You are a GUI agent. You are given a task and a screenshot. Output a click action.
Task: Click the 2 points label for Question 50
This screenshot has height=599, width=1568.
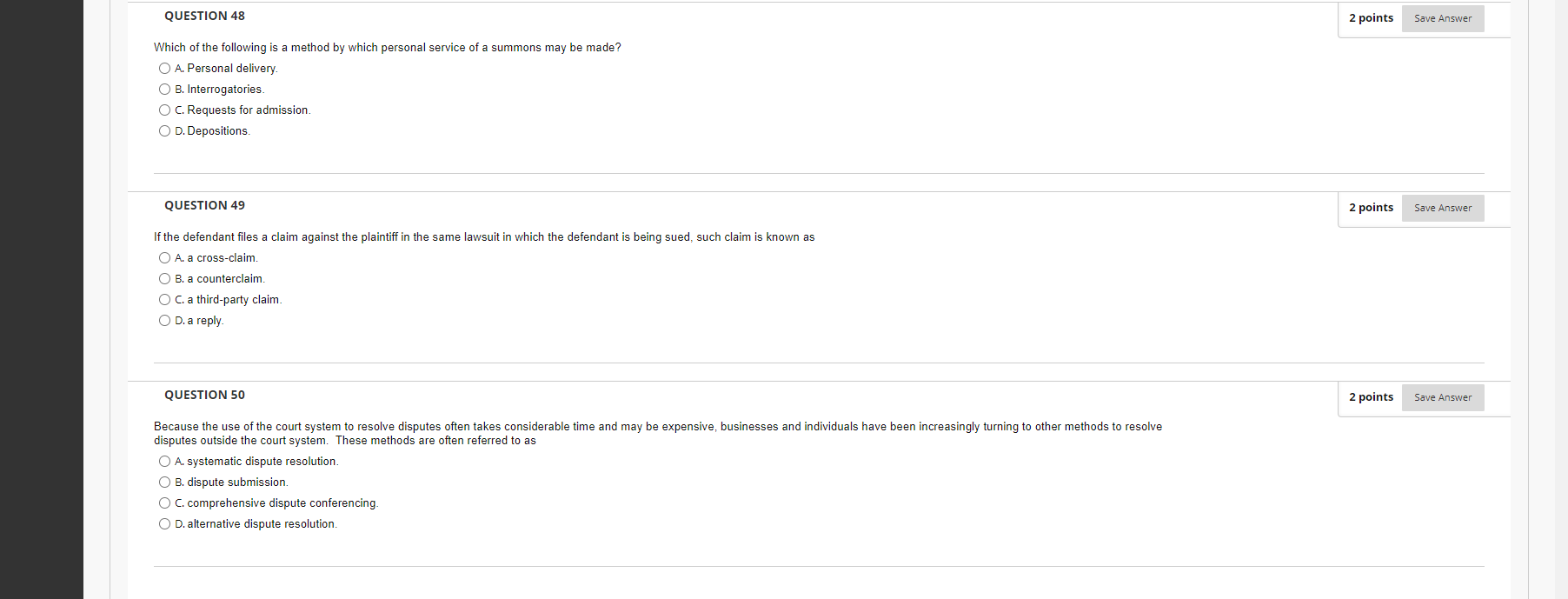pyautogui.click(x=1371, y=396)
